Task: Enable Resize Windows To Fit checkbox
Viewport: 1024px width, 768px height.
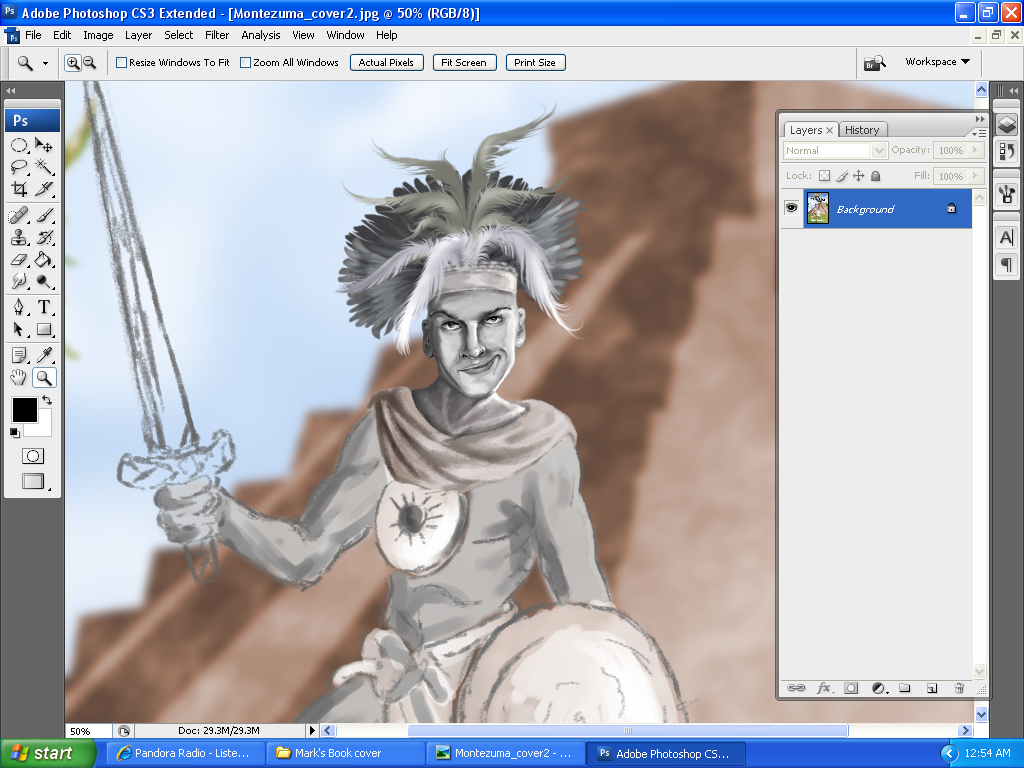Action: click(x=121, y=63)
